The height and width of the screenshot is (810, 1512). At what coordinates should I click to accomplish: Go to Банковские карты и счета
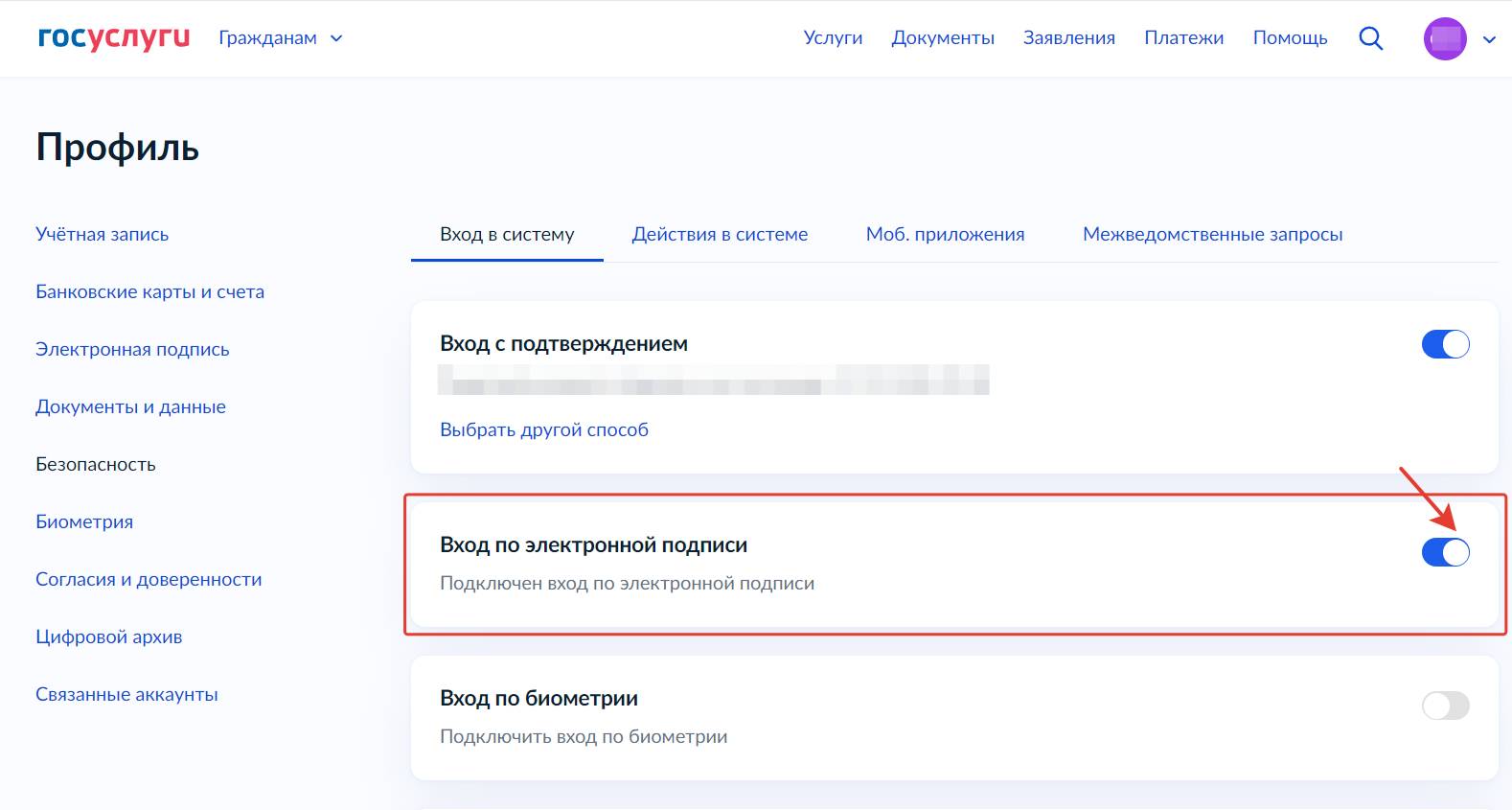pos(149,291)
